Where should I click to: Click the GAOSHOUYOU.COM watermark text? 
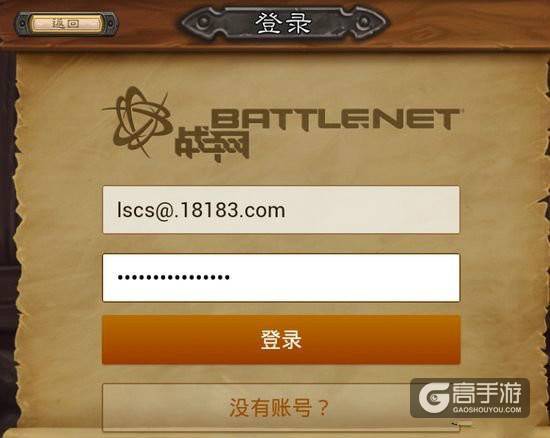point(487,410)
